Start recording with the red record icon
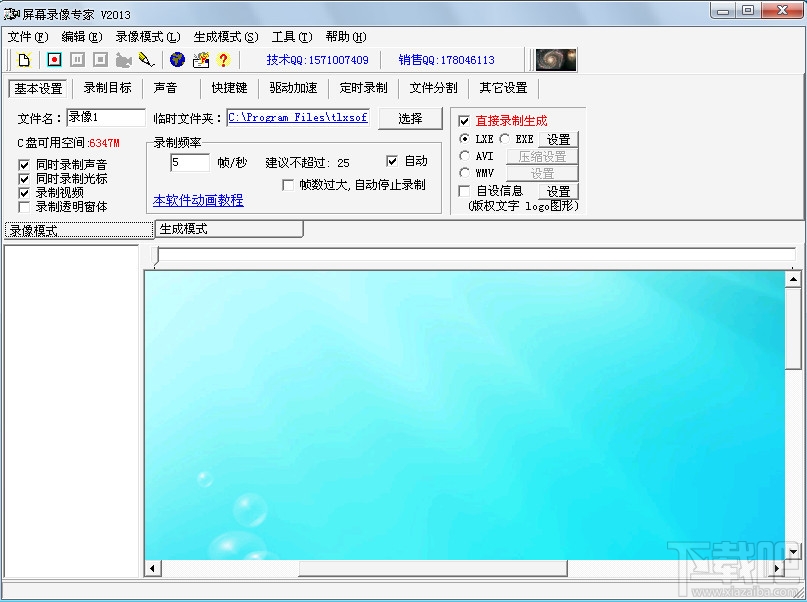The image size is (807, 602). 54,60
